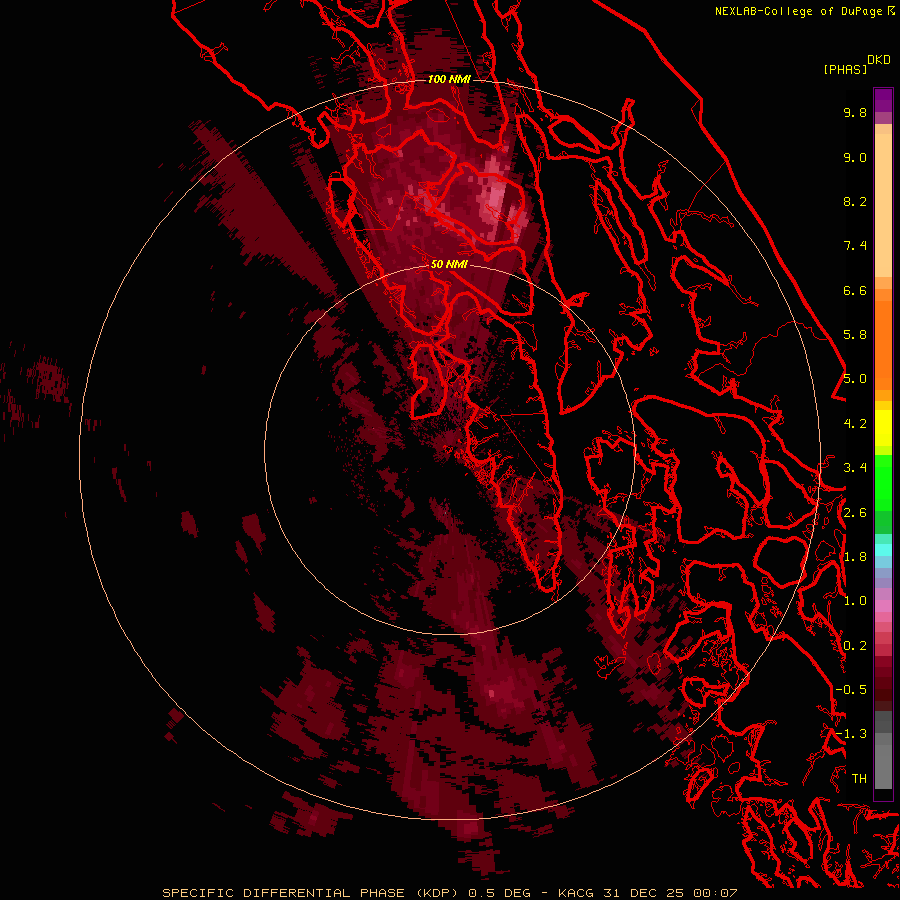The height and width of the screenshot is (900, 900).
Task: Click the 50 NMI range ring label
Action: click(x=449, y=264)
